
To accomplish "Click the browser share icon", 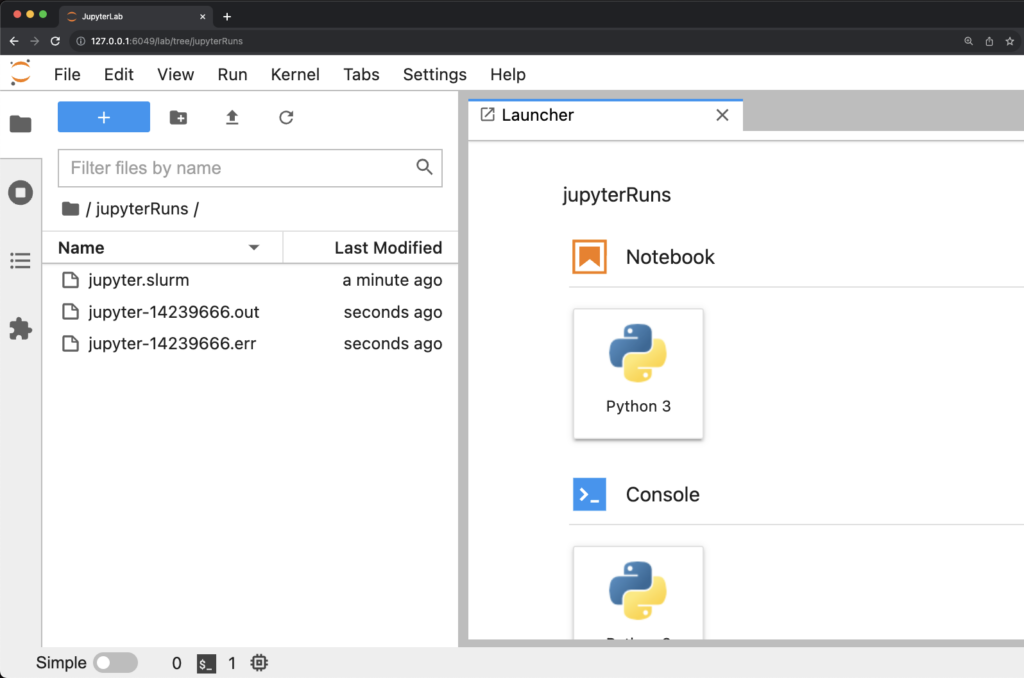I will click(x=989, y=41).
